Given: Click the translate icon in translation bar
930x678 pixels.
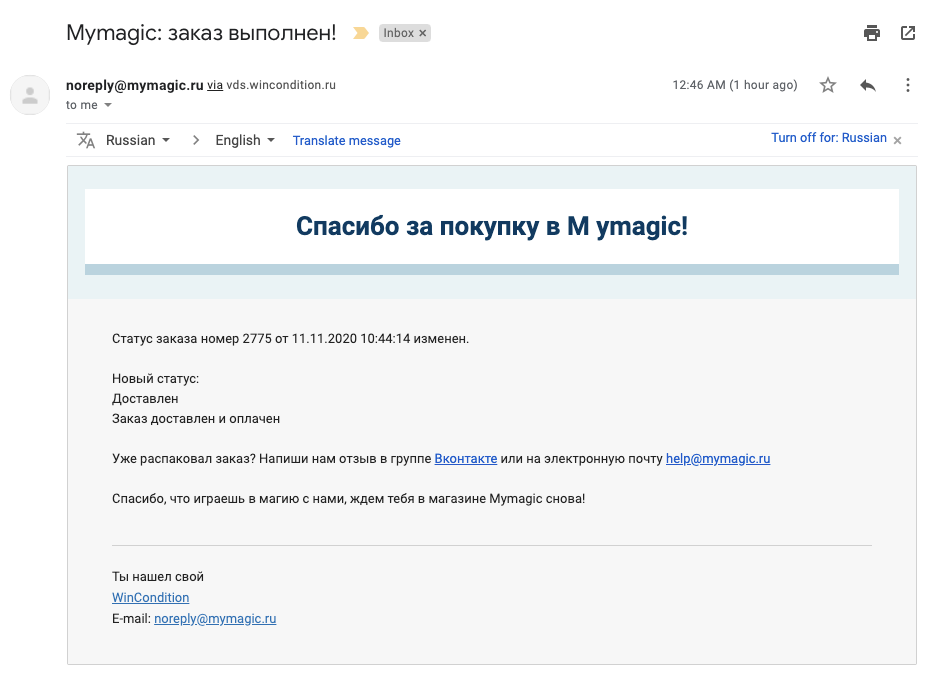Looking at the screenshot, I should 86,140.
